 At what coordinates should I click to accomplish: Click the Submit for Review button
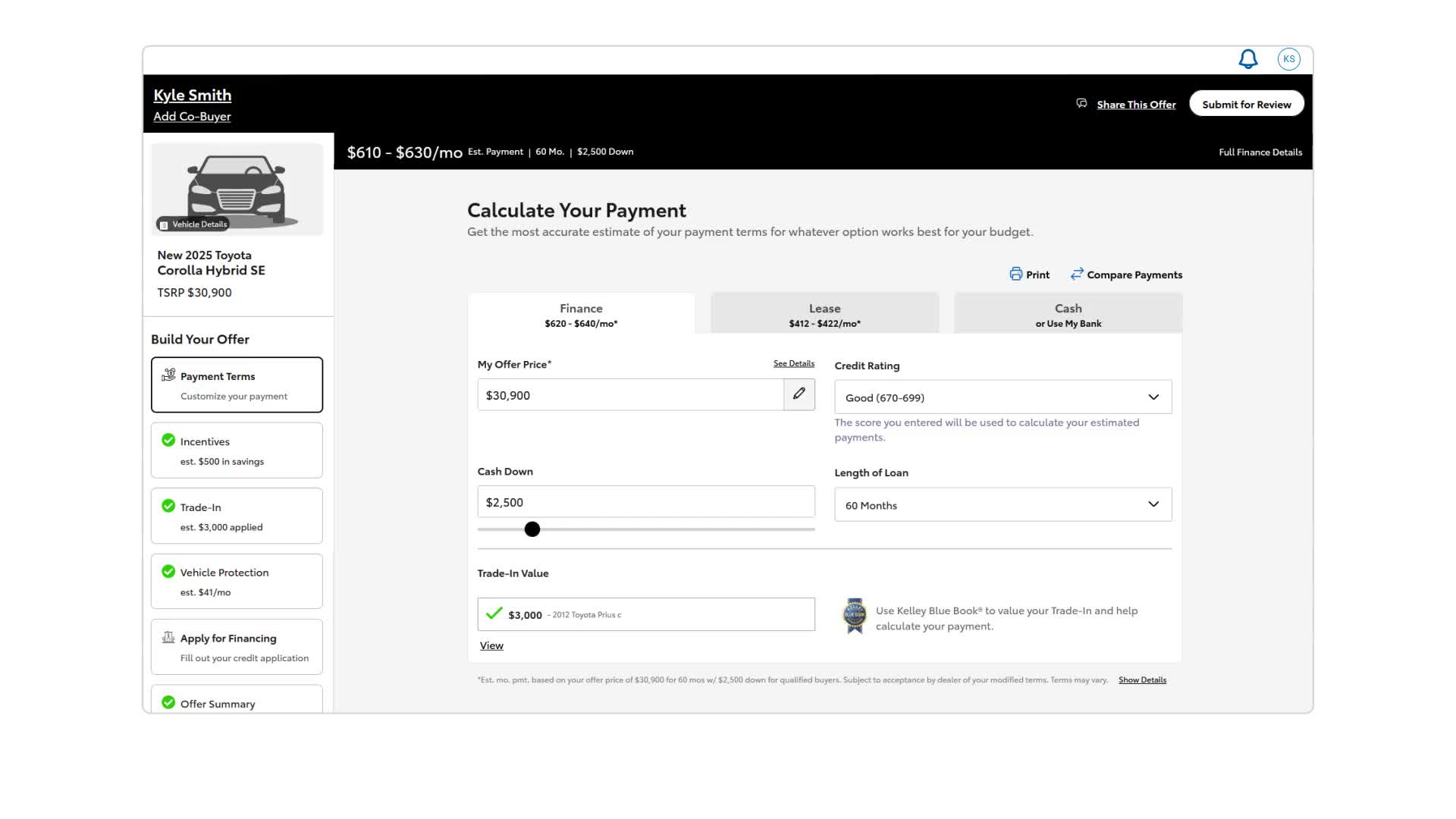1246,105
